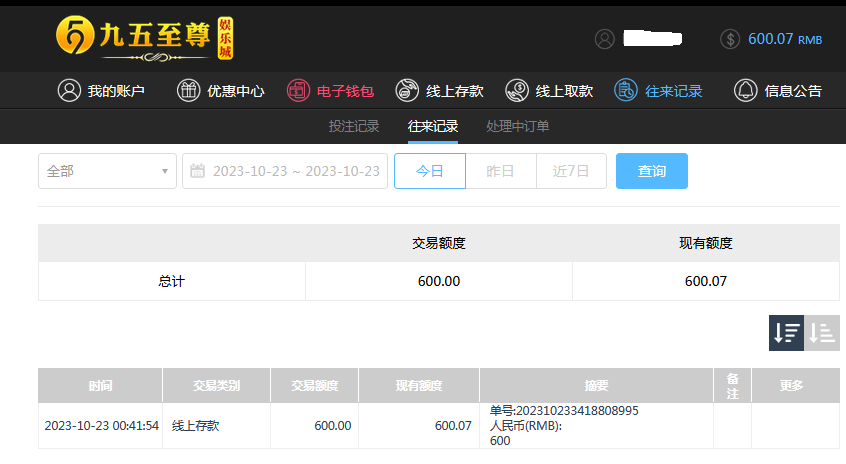Click the 信息公告 bell icon
The width and height of the screenshot is (846, 464).
pyautogui.click(x=746, y=90)
